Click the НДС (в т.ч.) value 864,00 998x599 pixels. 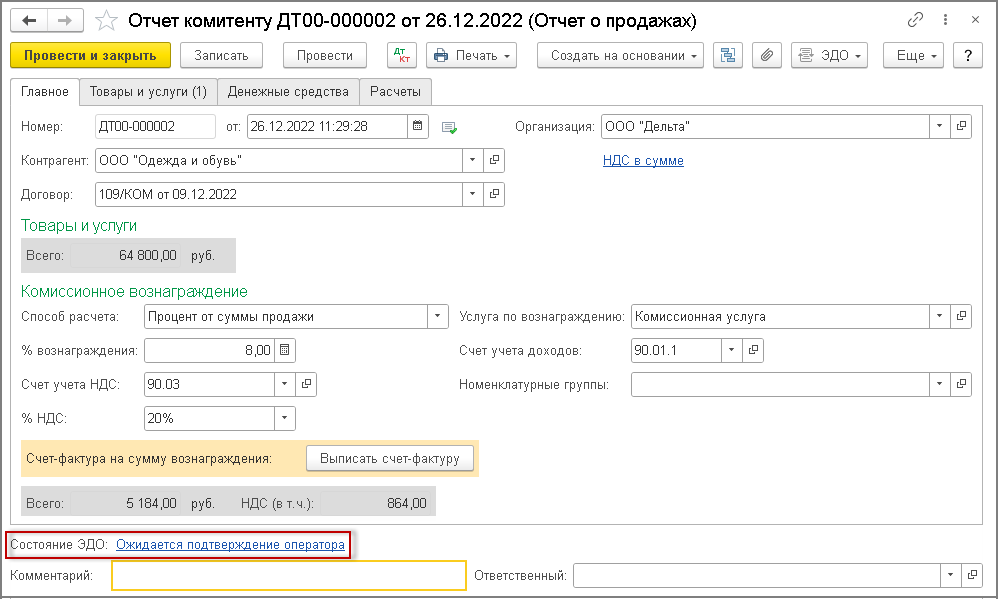(x=376, y=503)
